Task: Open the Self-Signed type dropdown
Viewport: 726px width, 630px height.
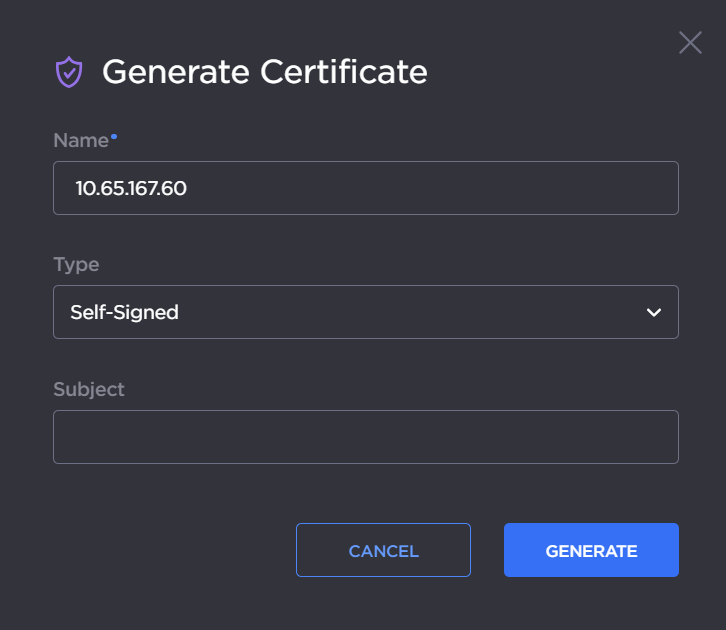Action: [x=365, y=312]
